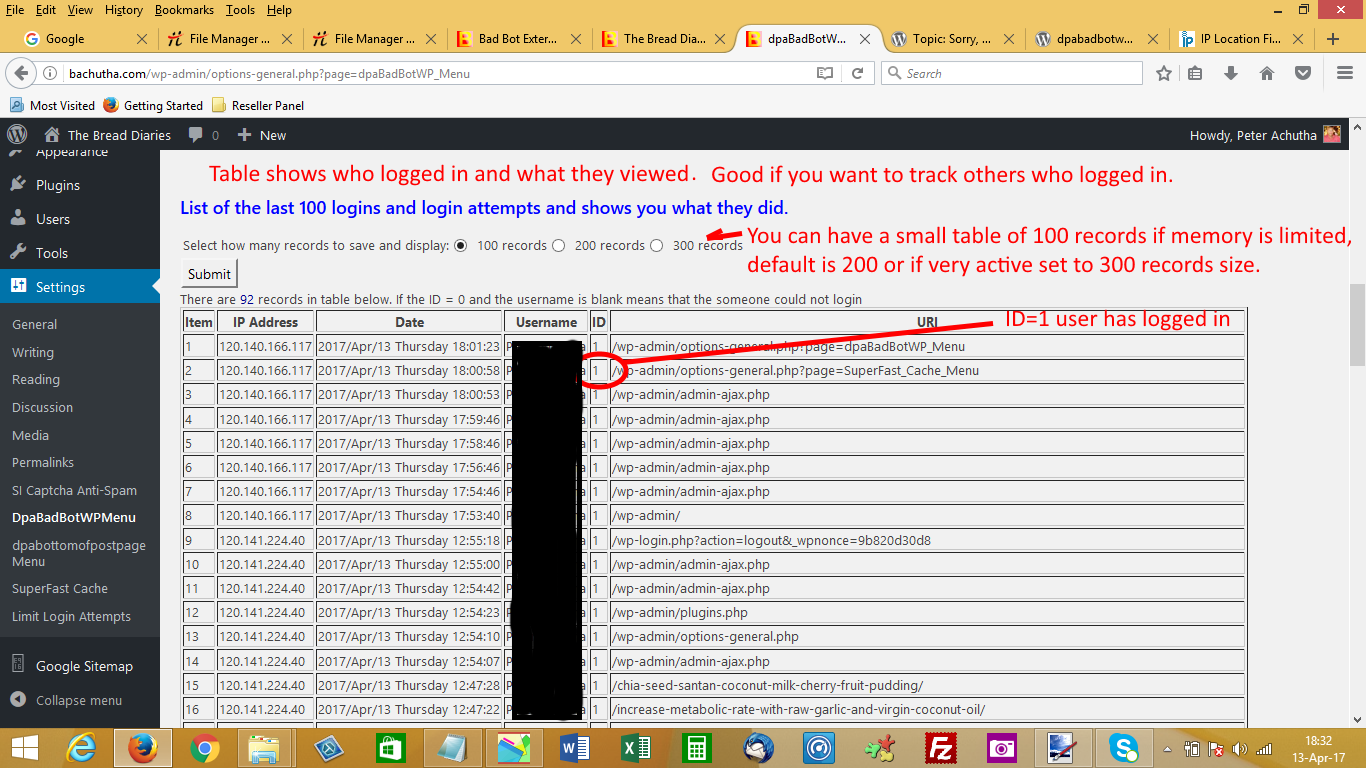Open the Tools menu

240,10
